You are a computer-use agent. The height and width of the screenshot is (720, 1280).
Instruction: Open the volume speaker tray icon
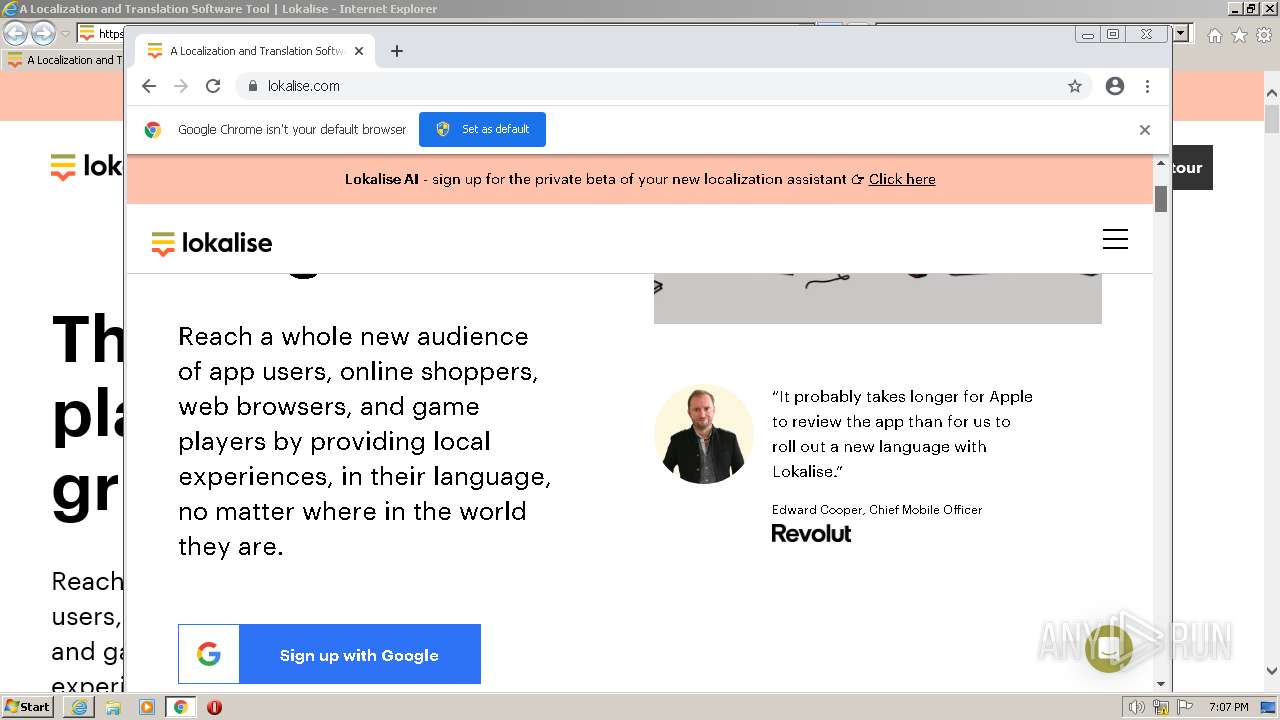1136,707
